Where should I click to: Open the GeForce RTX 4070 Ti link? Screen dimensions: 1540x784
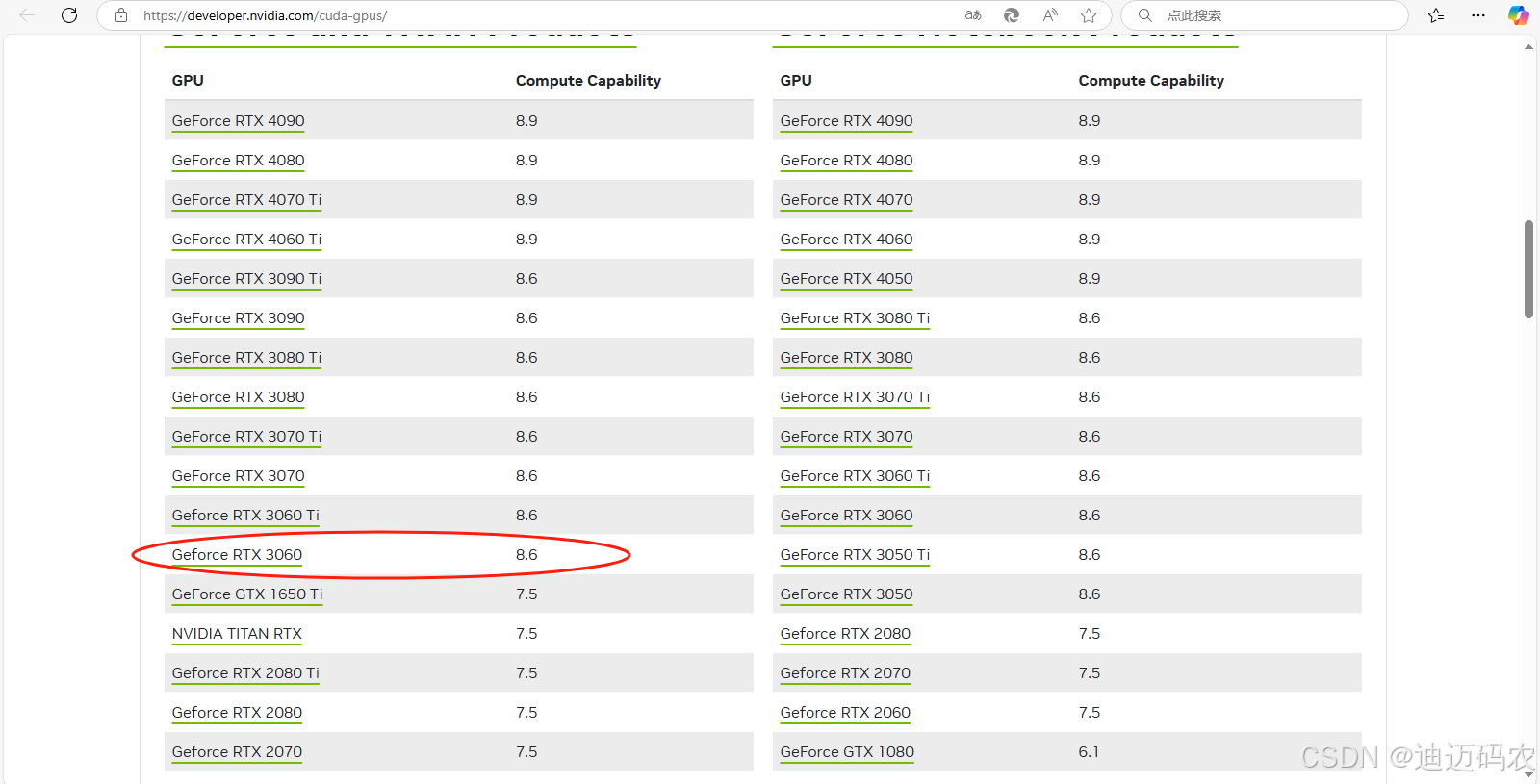coord(246,200)
